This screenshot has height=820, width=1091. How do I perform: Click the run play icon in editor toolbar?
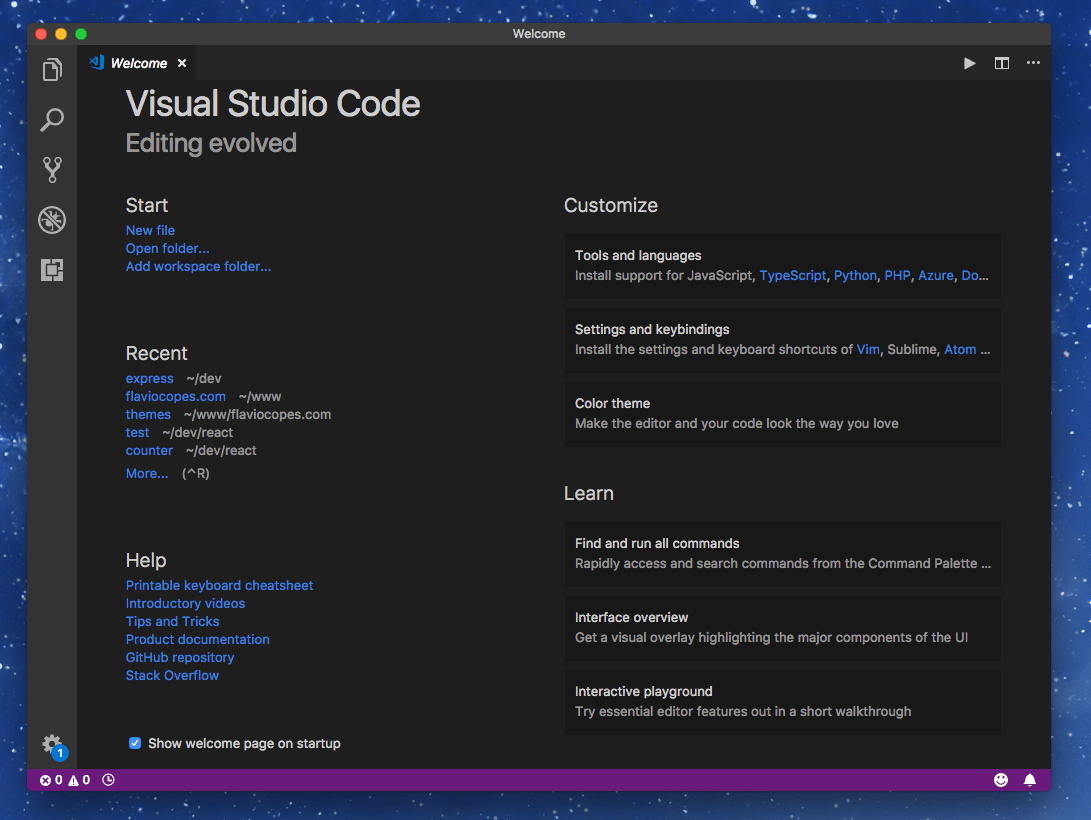click(969, 63)
